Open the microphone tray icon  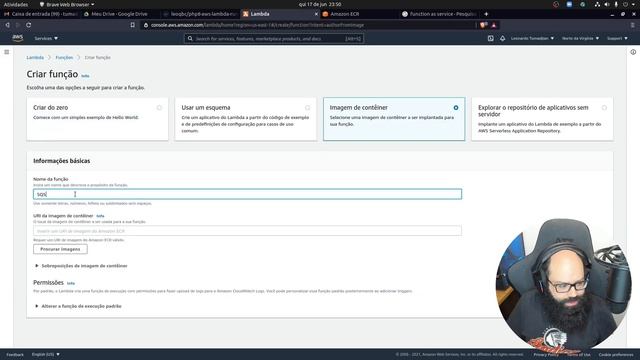pos(616,4)
